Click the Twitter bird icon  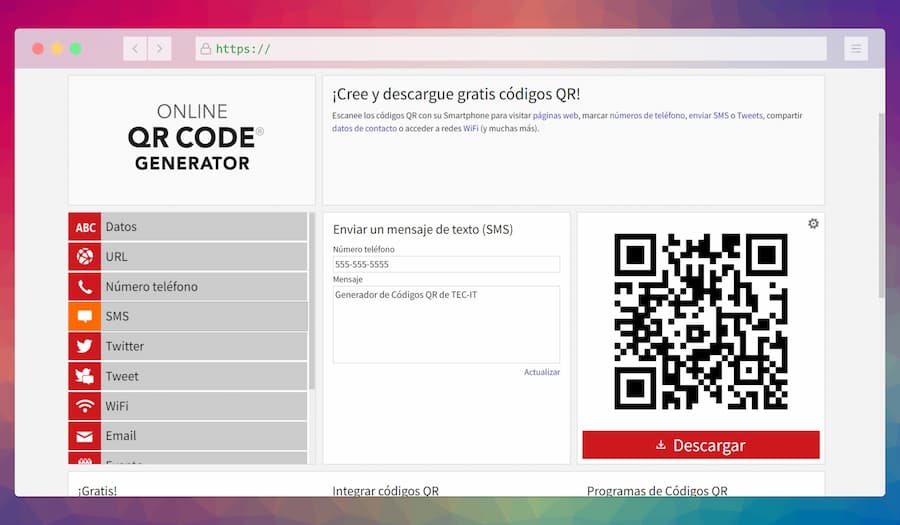click(x=85, y=346)
